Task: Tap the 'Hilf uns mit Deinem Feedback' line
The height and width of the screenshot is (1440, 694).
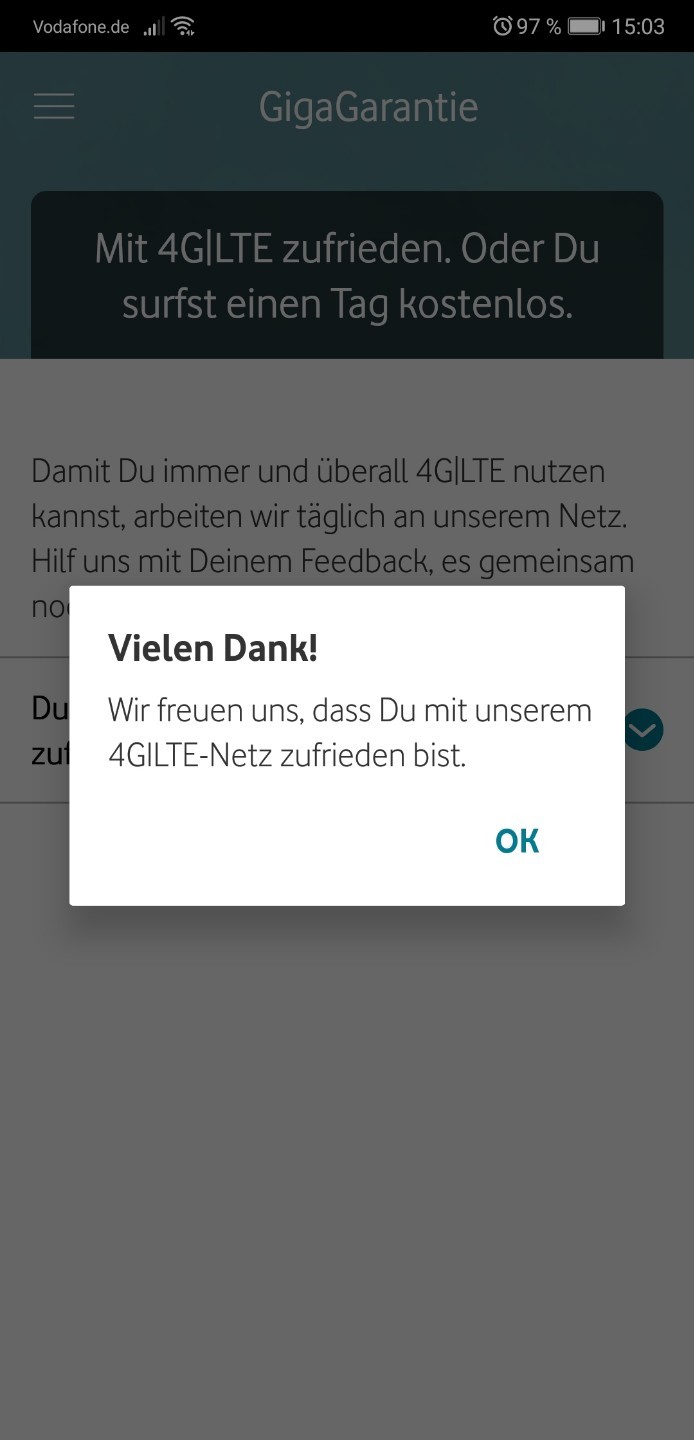Action: tap(333, 561)
